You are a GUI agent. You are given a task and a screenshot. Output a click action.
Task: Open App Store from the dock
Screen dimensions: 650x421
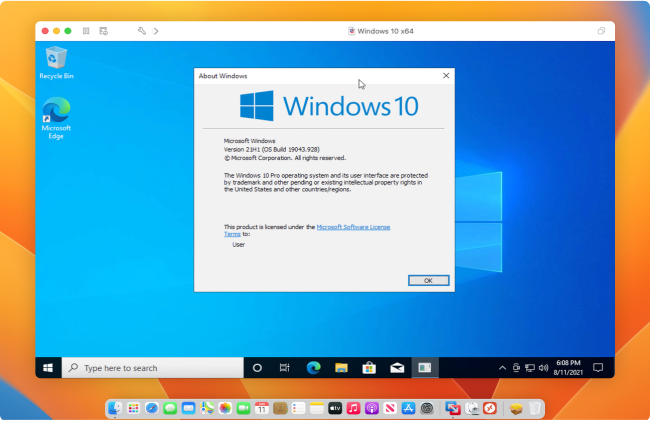tap(408, 409)
